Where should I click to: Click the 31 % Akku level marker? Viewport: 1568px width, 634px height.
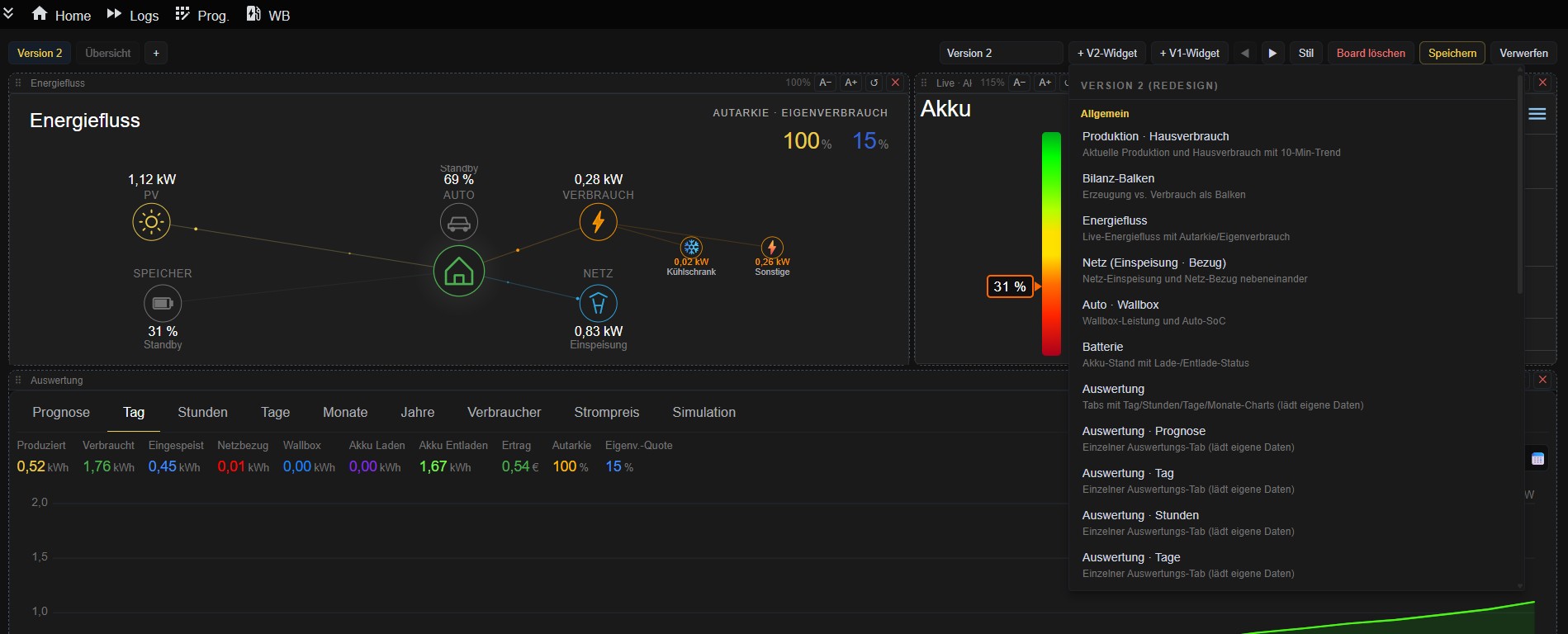pos(1010,286)
